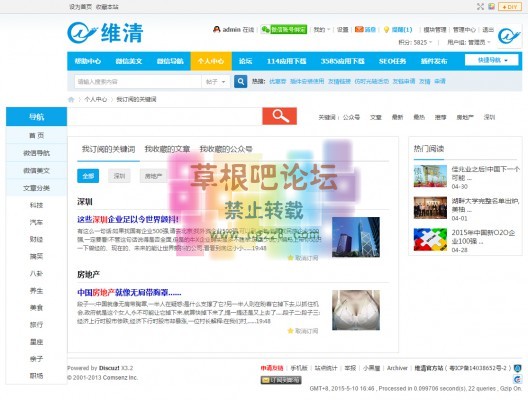Click the red 申请友链 footer link

pos(272,368)
